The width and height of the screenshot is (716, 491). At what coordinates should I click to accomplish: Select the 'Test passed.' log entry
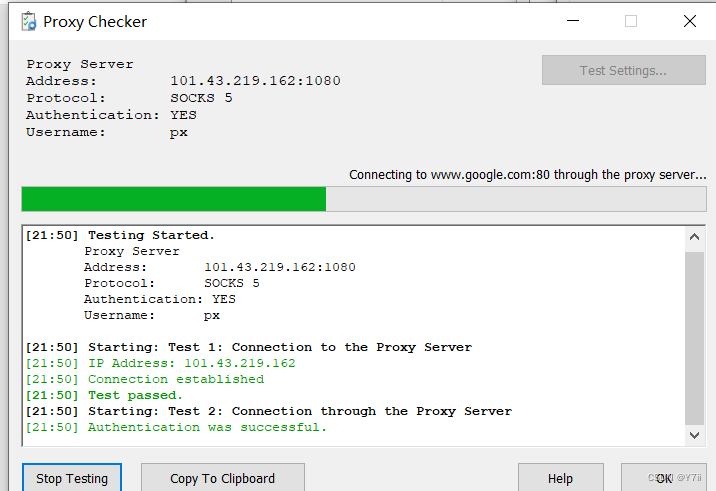pos(104,395)
